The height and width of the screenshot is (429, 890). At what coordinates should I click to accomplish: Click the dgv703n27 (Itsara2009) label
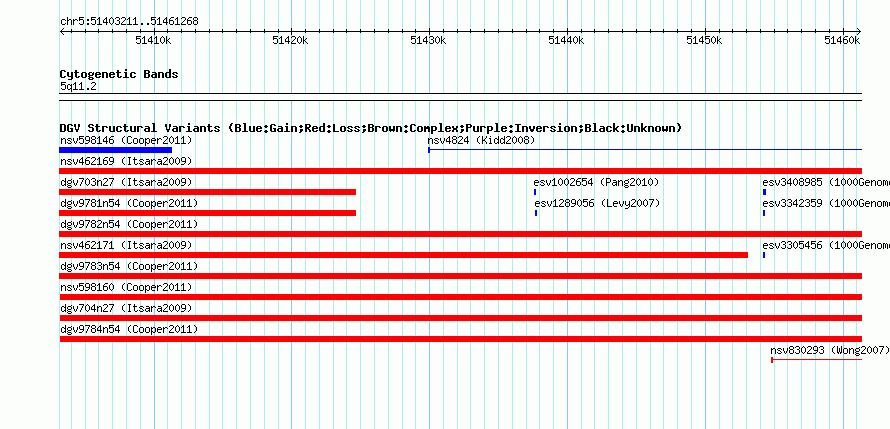(x=126, y=182)
